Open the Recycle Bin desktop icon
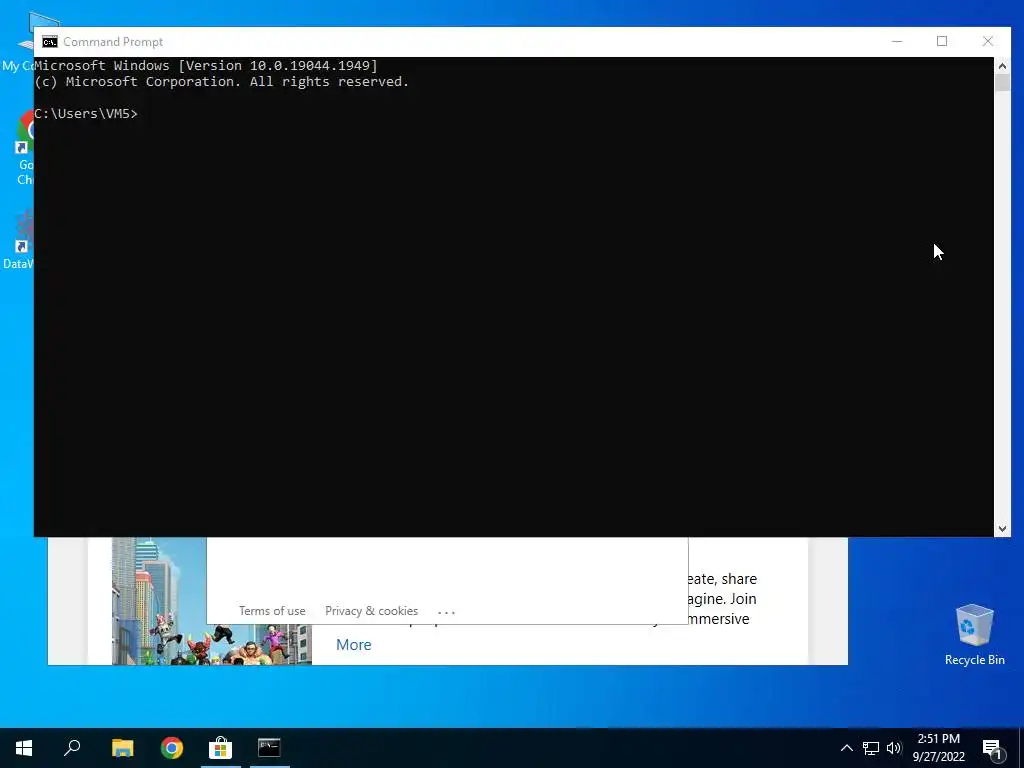Image resolution: width=1024 pixels, height=768 pixels. (974, 635)
